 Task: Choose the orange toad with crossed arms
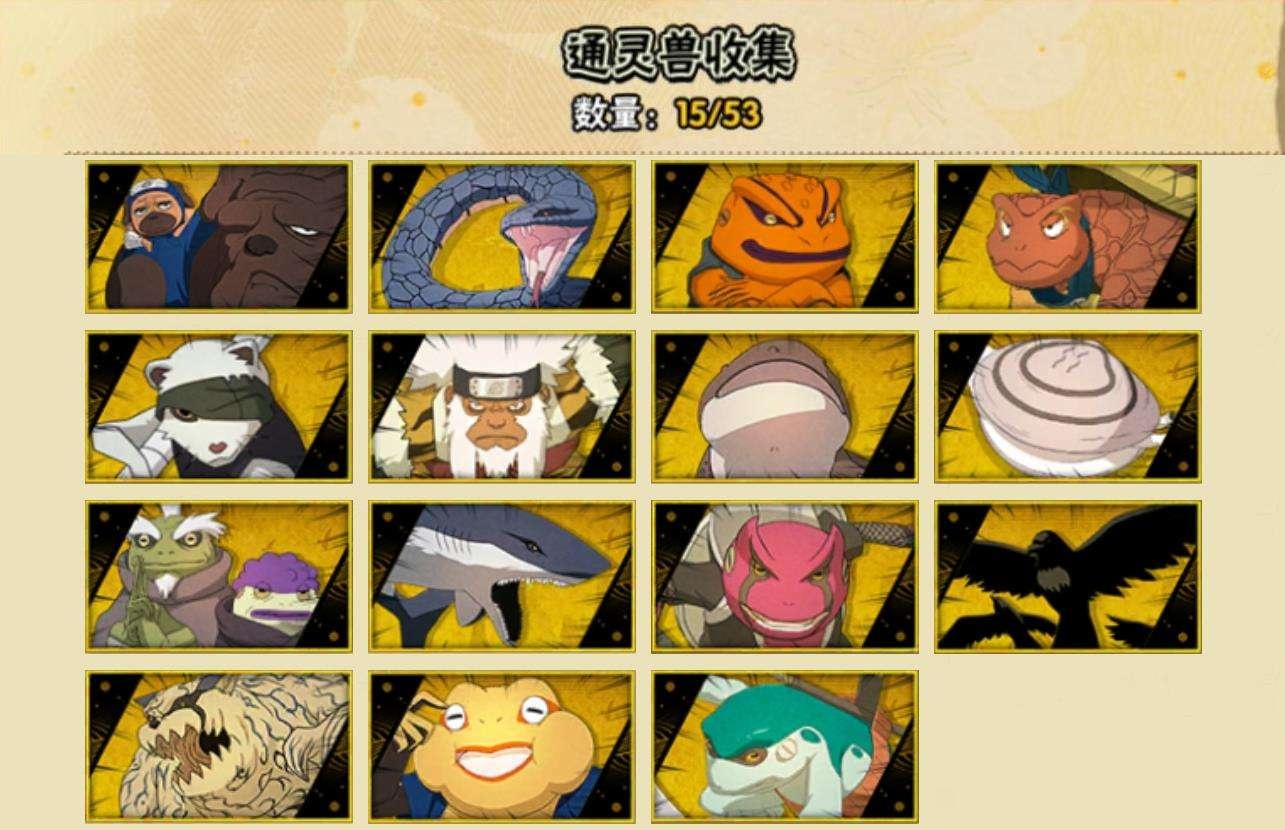(784, 237)
